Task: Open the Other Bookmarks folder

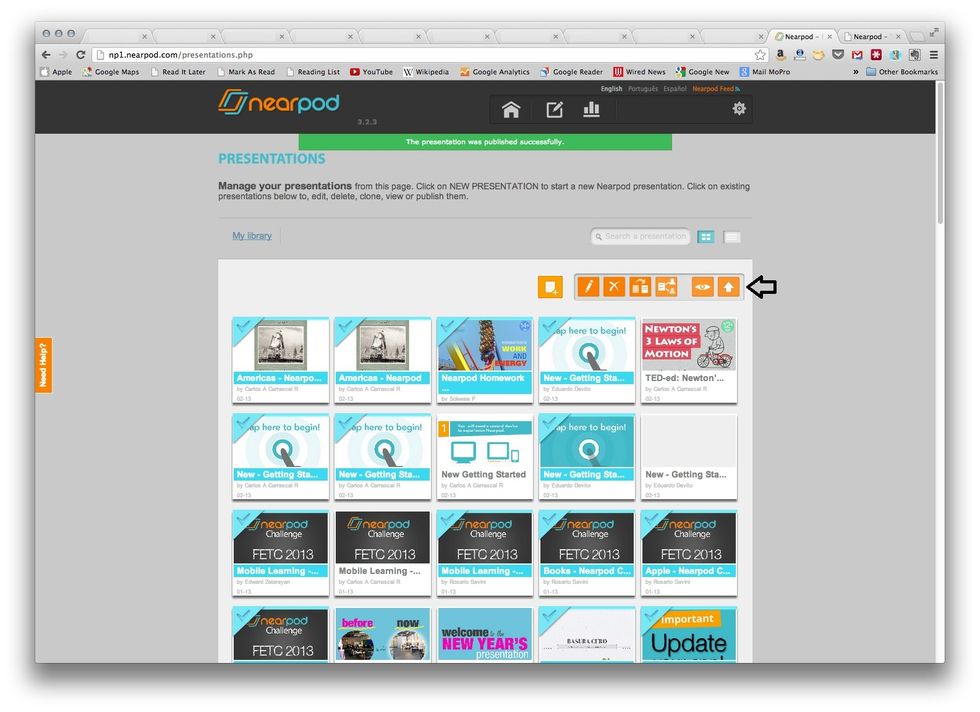Action: tap(902, 72)
